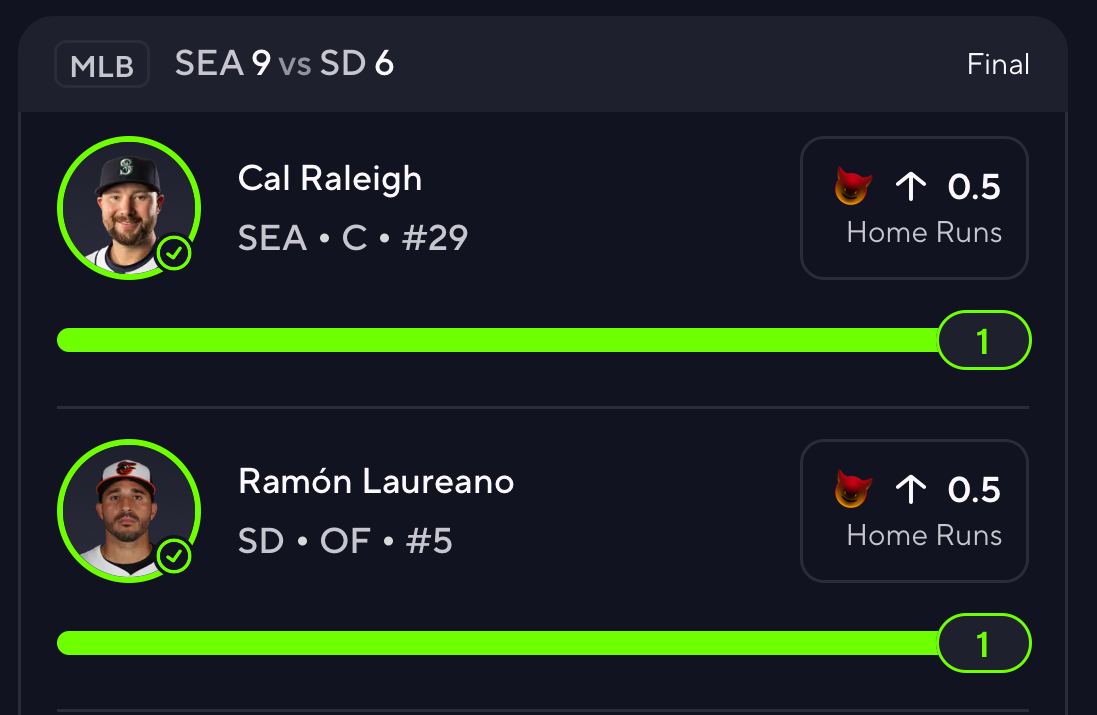
Task: Click the result value 1 for Cal Raleigh
Action: (983, 342)
